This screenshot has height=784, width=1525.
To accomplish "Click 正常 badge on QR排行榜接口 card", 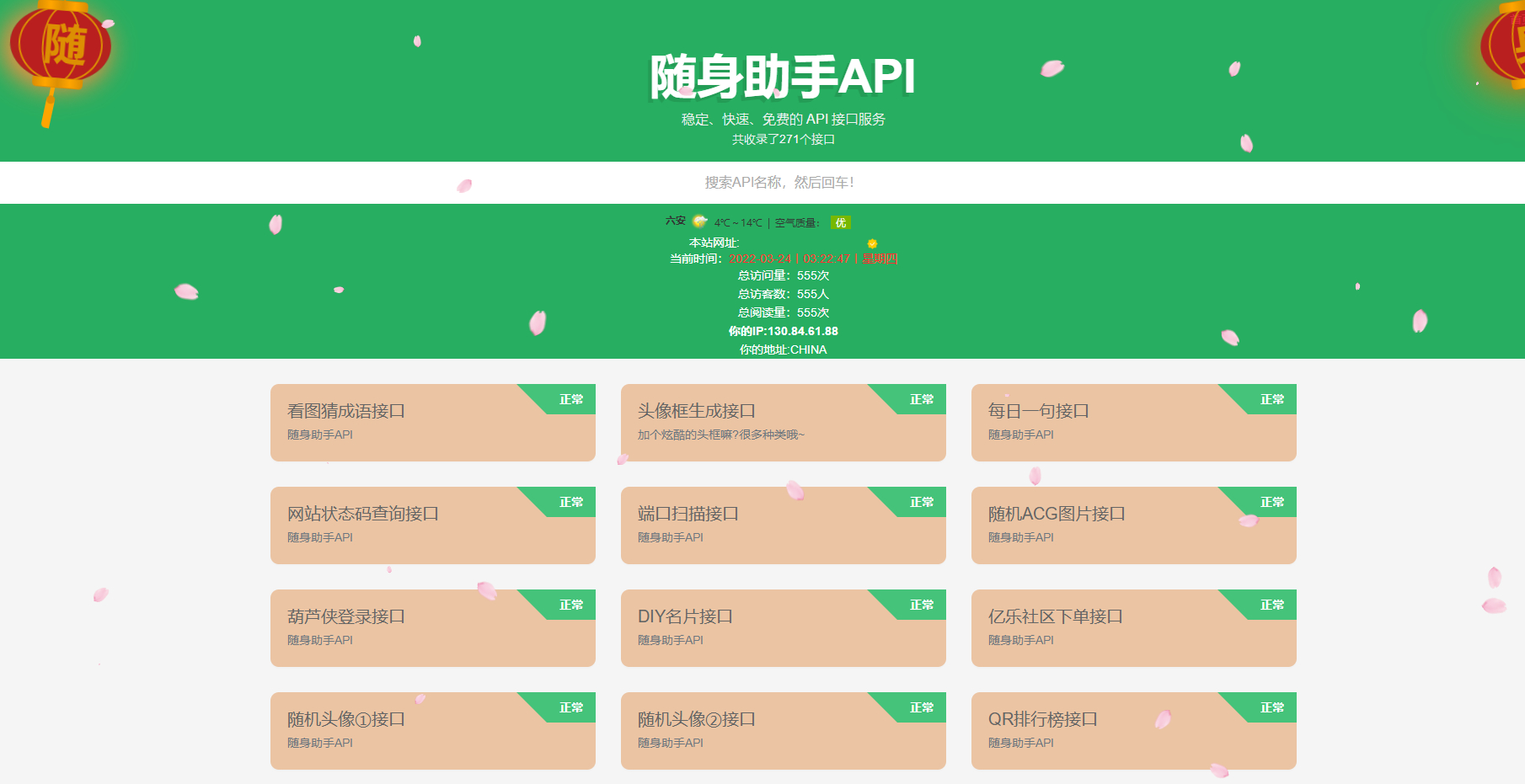I will click(1272, 707).
